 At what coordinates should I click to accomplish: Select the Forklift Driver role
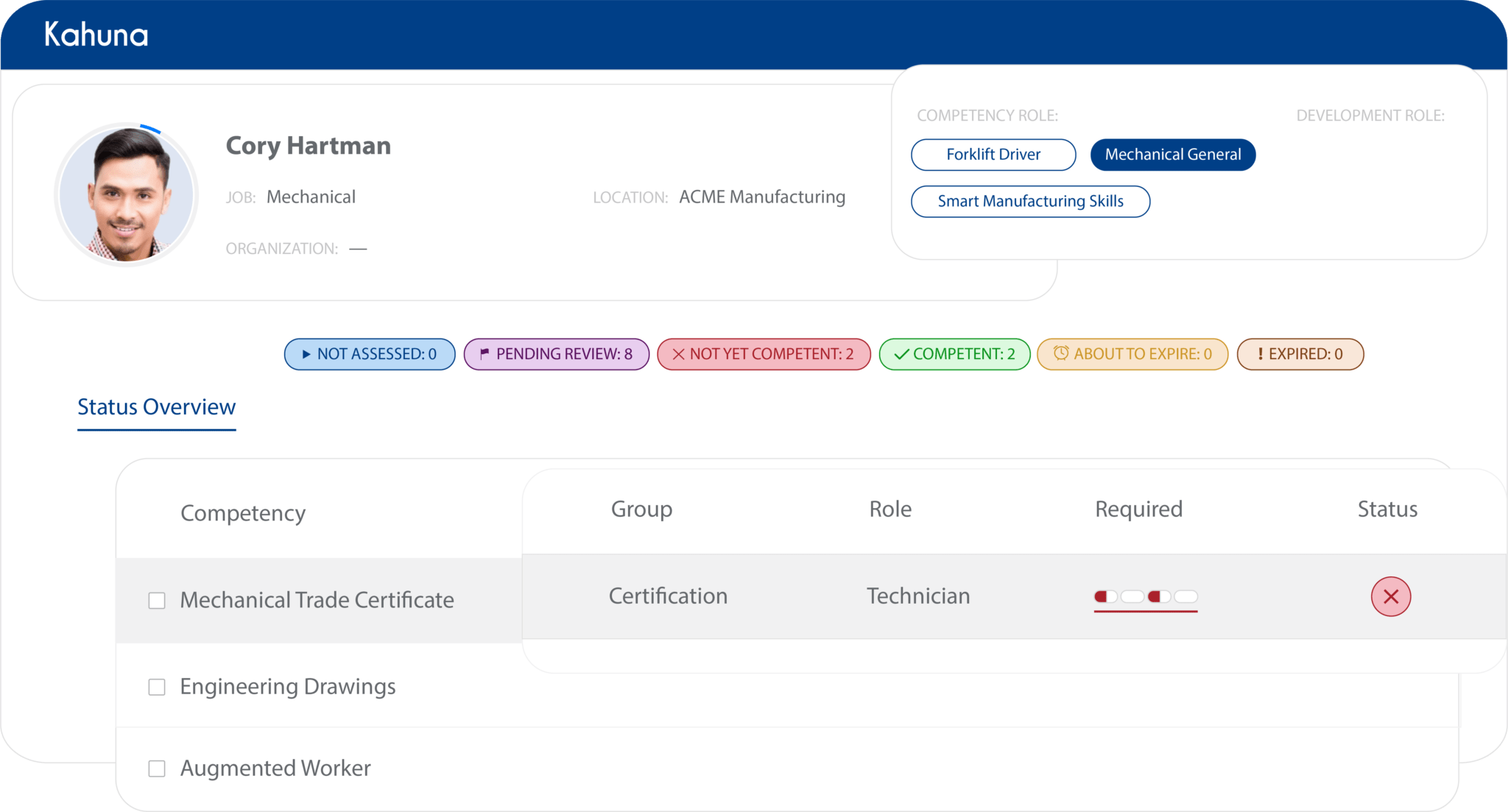pos(993,155)
